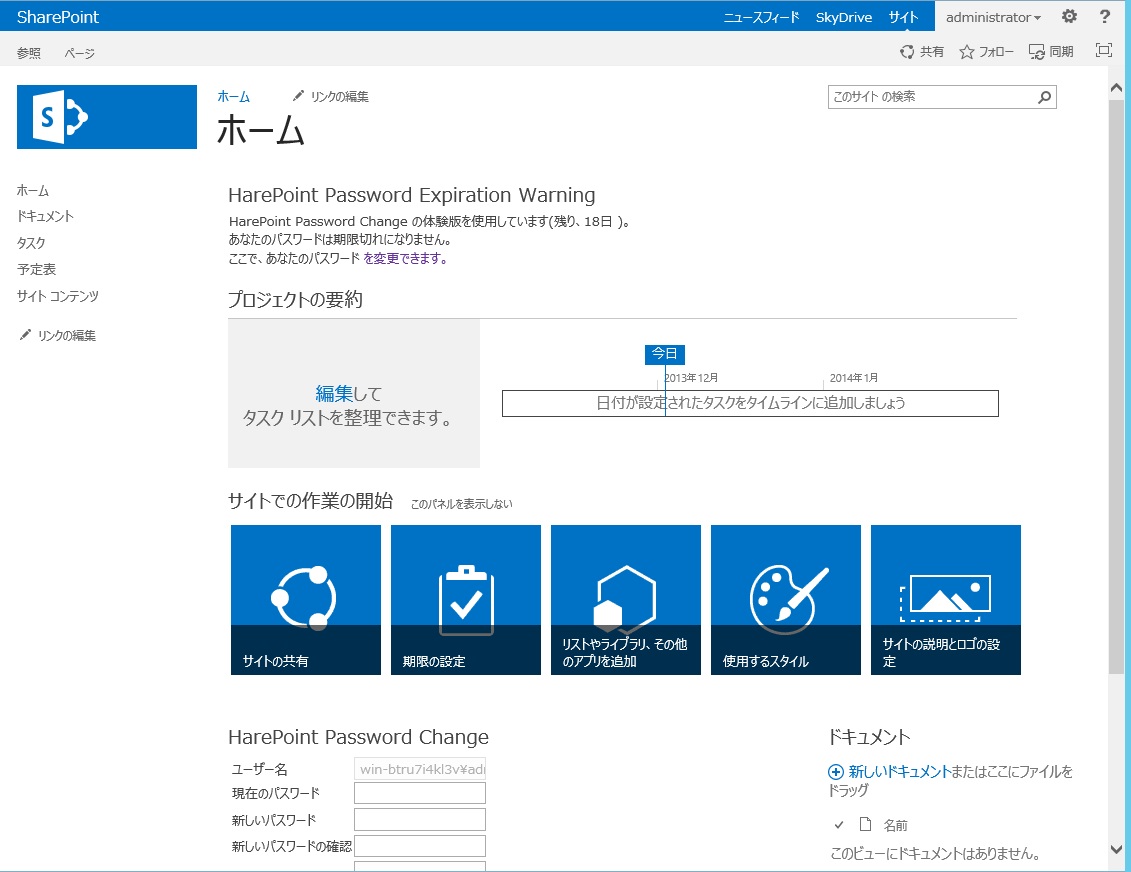Screen dimensions: 1131x872
Task: Click the 今日 timeline marker
Action: tap(664, 353)
